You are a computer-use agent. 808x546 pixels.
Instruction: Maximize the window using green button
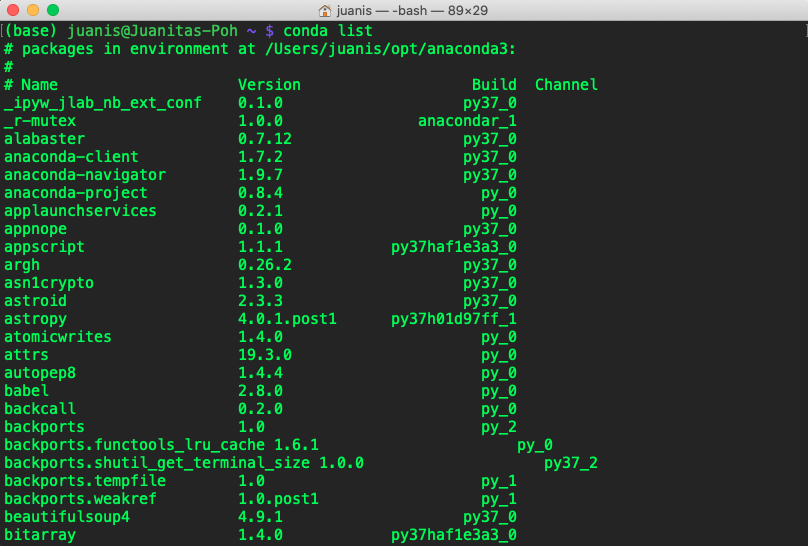point(53,10)
